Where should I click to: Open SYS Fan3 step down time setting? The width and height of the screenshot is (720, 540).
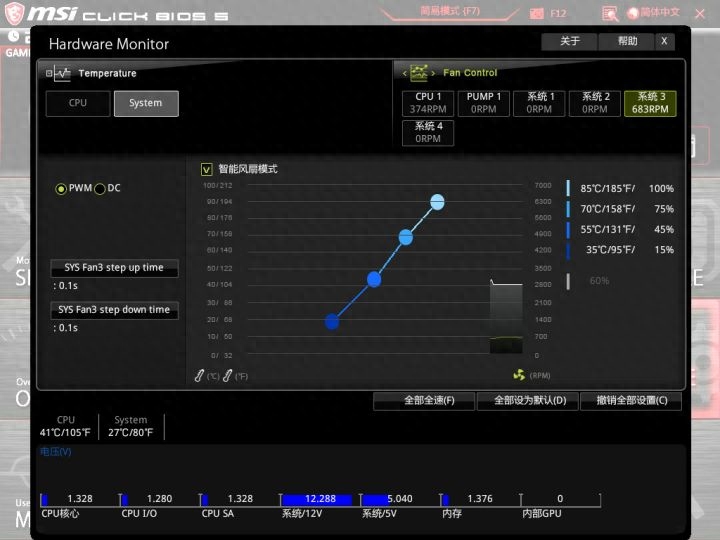[114, 310]
